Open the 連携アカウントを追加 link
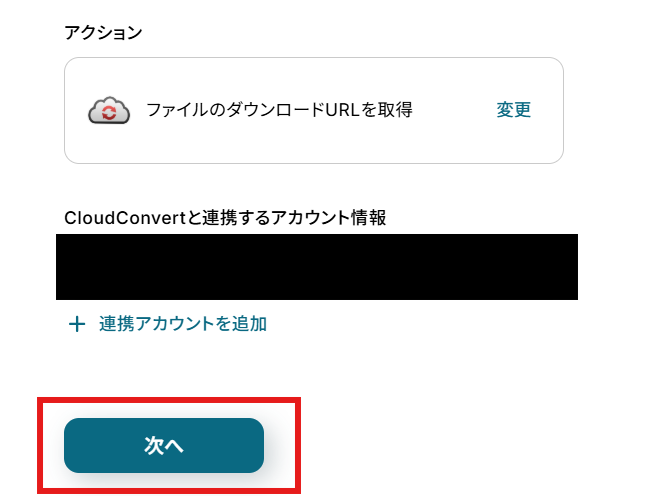 183,324
